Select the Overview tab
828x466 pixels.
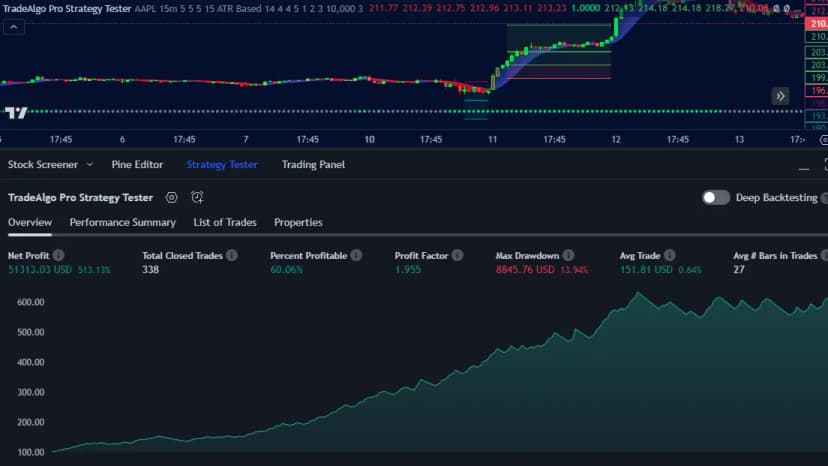pos(30,222)
